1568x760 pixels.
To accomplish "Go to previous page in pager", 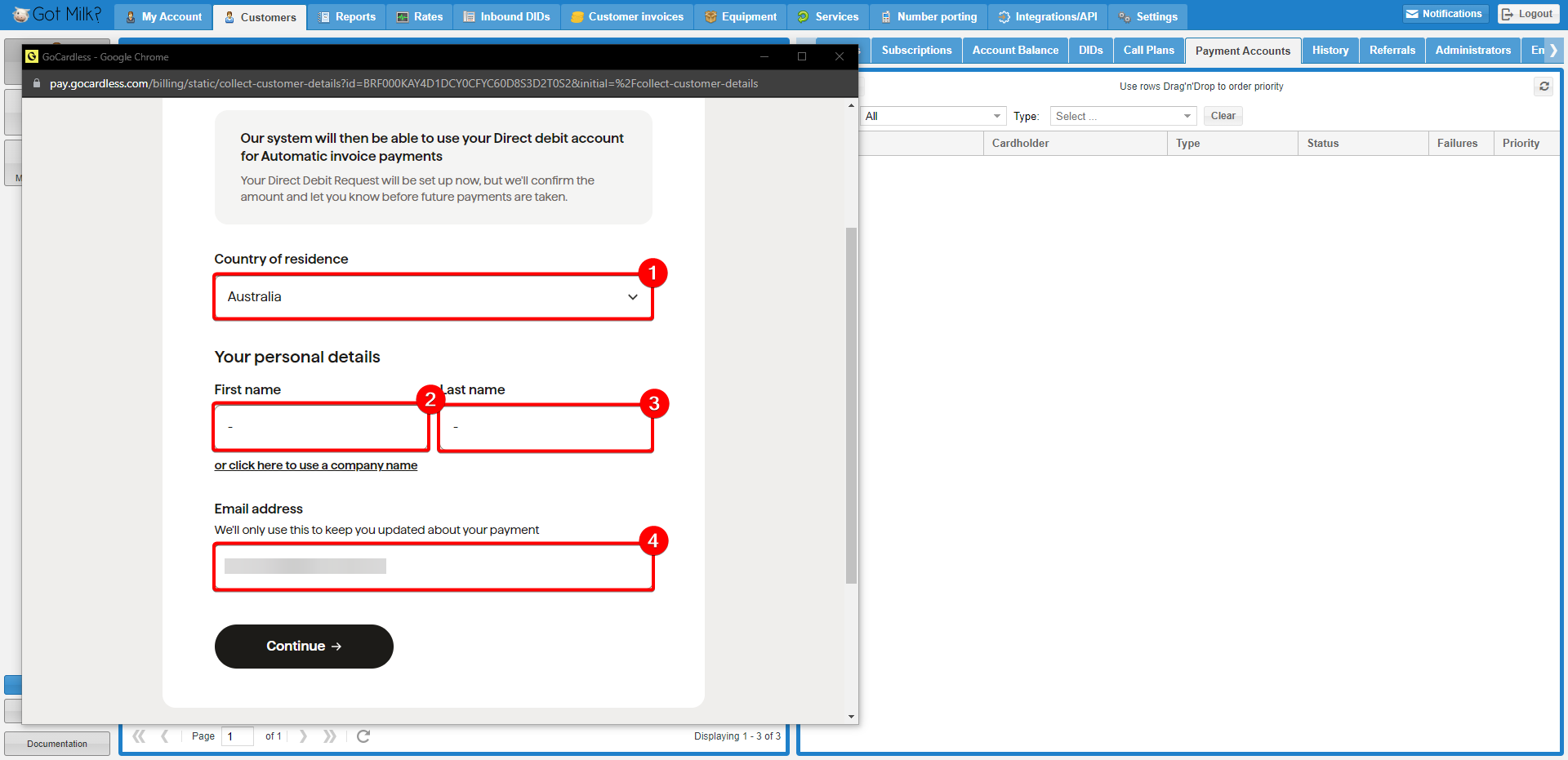I will click(165, 736).
